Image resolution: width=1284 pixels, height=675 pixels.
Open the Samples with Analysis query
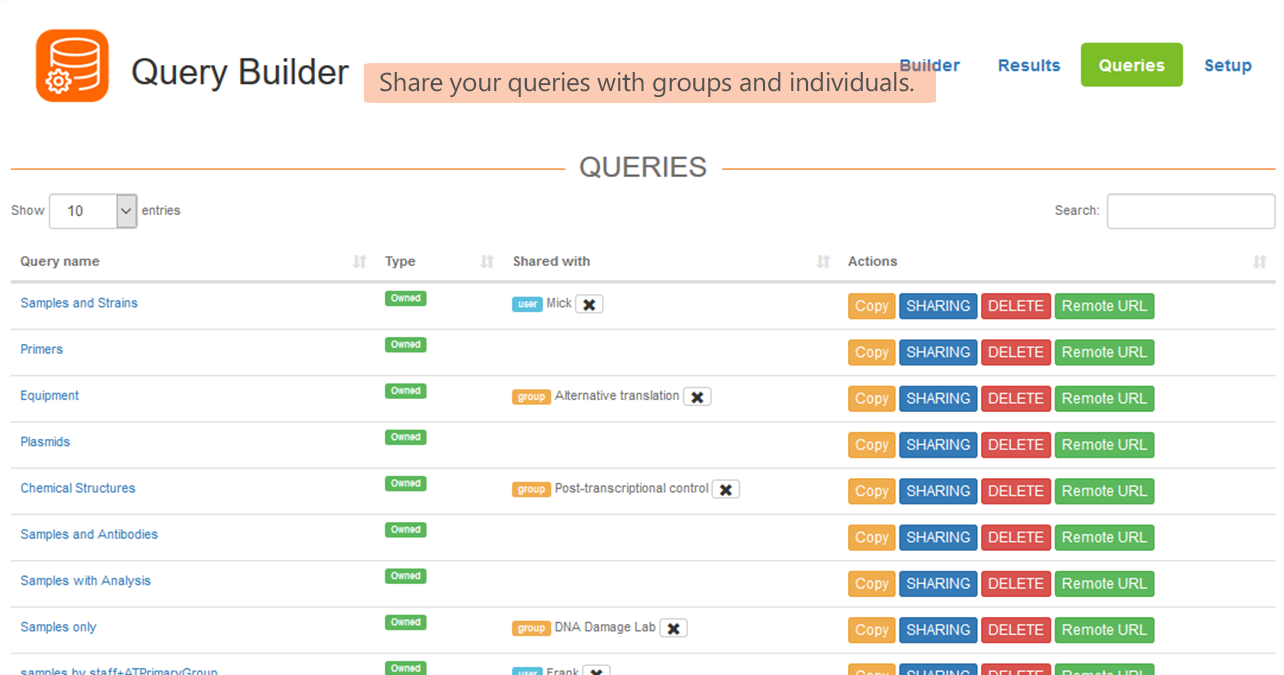(x=86, y=580)
